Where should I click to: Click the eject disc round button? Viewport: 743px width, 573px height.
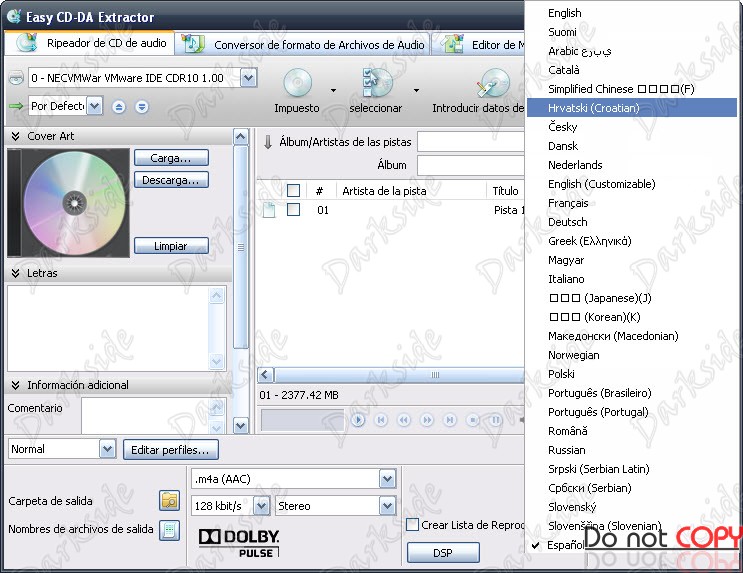click(x=119, y=107)
